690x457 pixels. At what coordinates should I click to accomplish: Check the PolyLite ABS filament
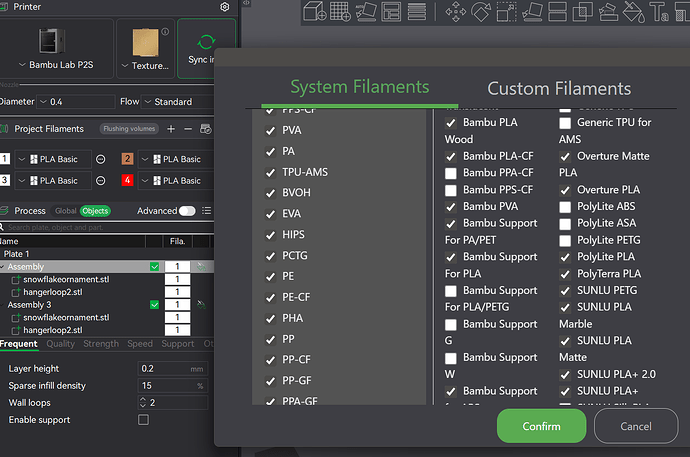(x=565, y=207)
